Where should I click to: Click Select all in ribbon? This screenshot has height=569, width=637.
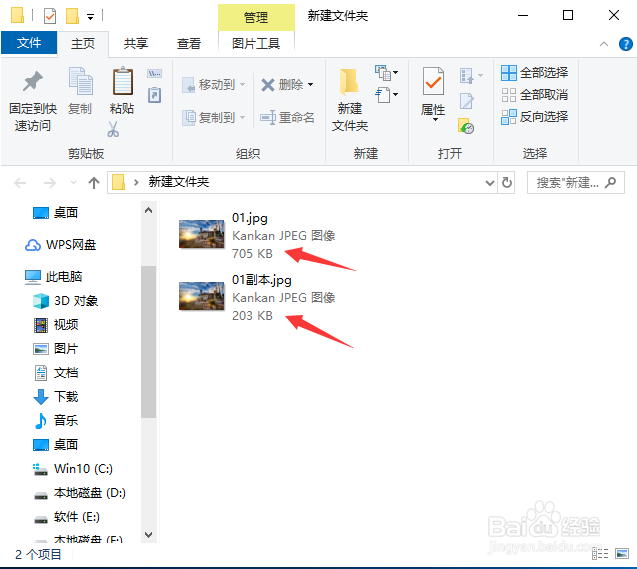click(x=535, y=73)
